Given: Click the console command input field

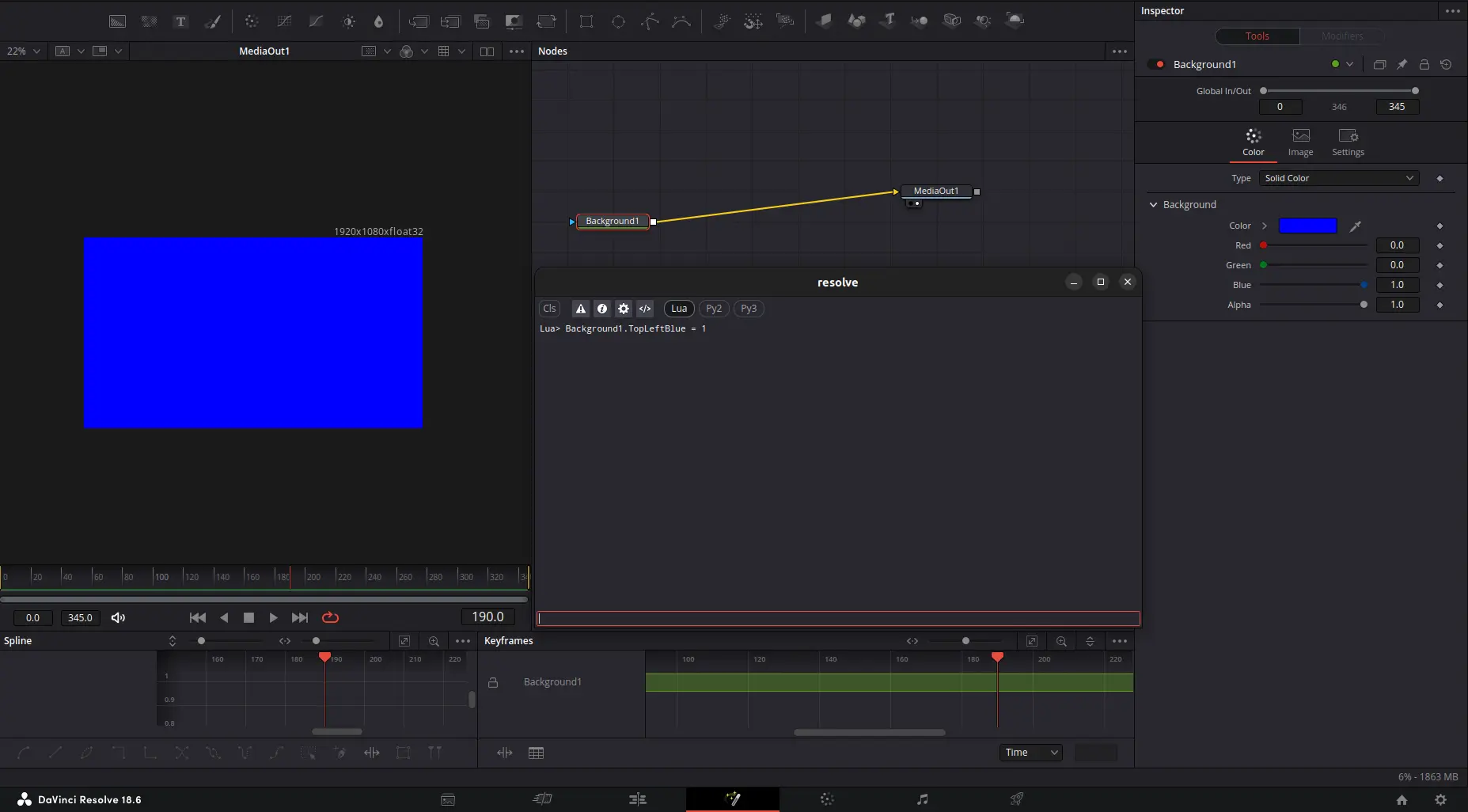Looking at the screenshot, I should (x=838, y=618).
